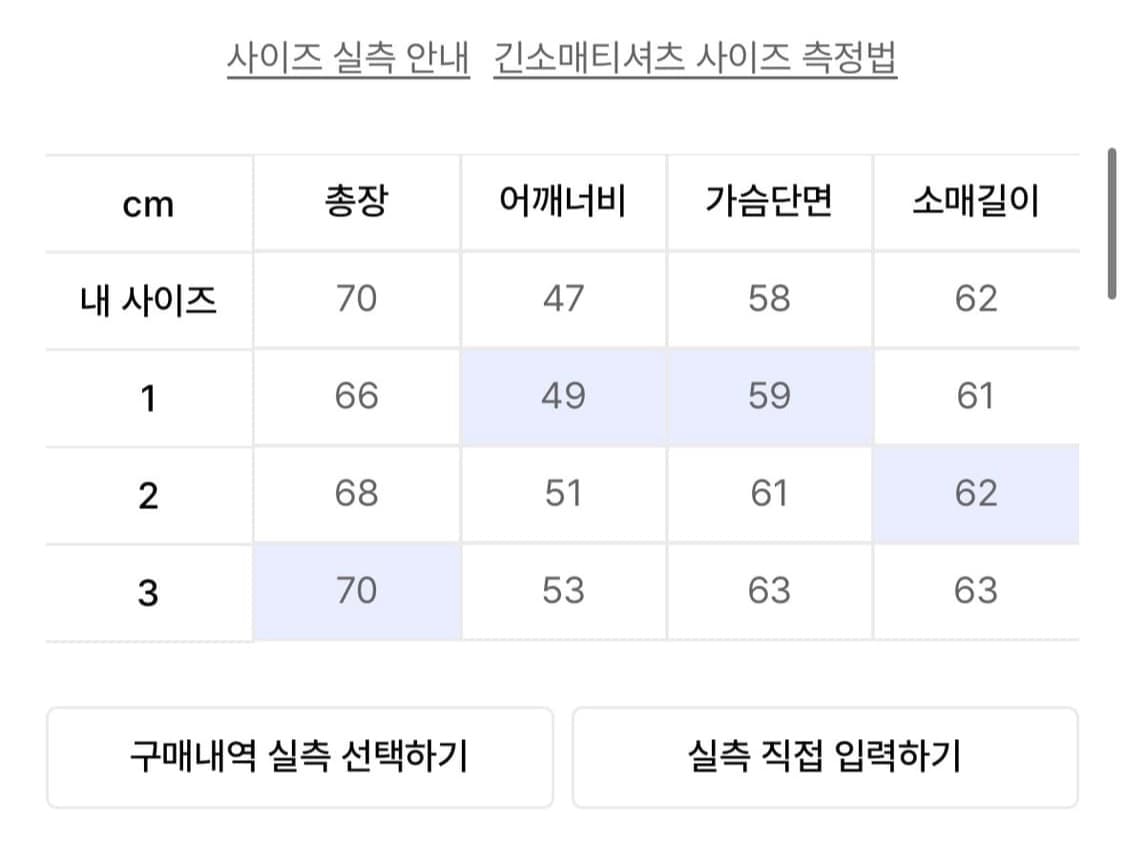Select size 3 row label
The image size is (1125, 856).
148,590
